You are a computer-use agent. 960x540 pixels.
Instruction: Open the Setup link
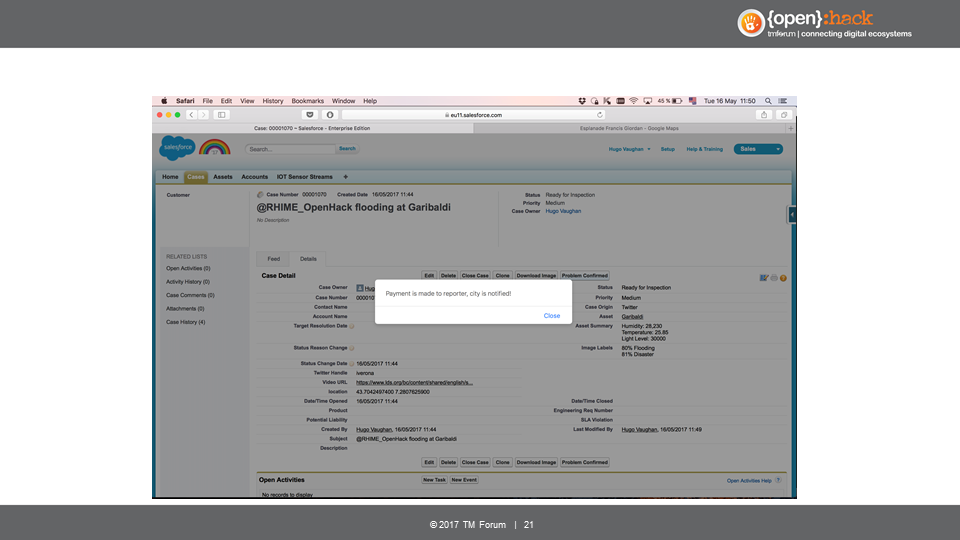pyautogui.click(x=667, y=149)
